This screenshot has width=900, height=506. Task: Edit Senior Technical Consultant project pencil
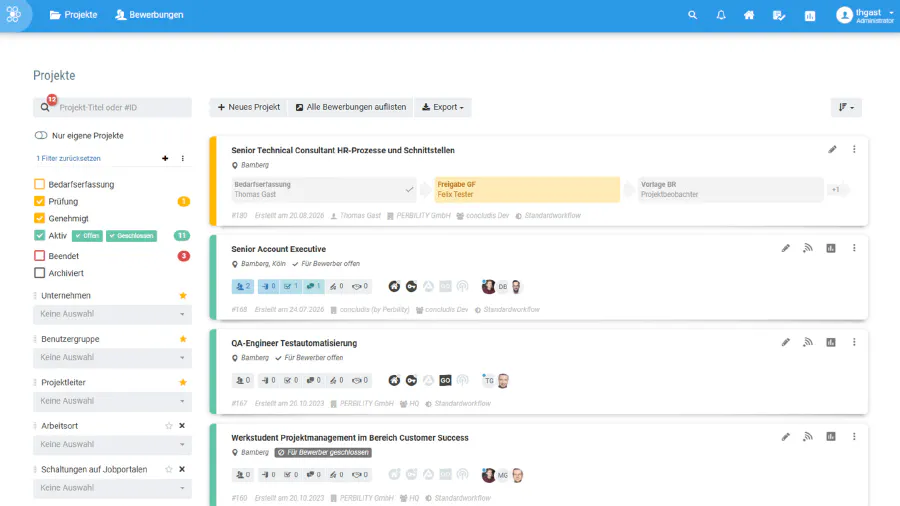(832, 150)
